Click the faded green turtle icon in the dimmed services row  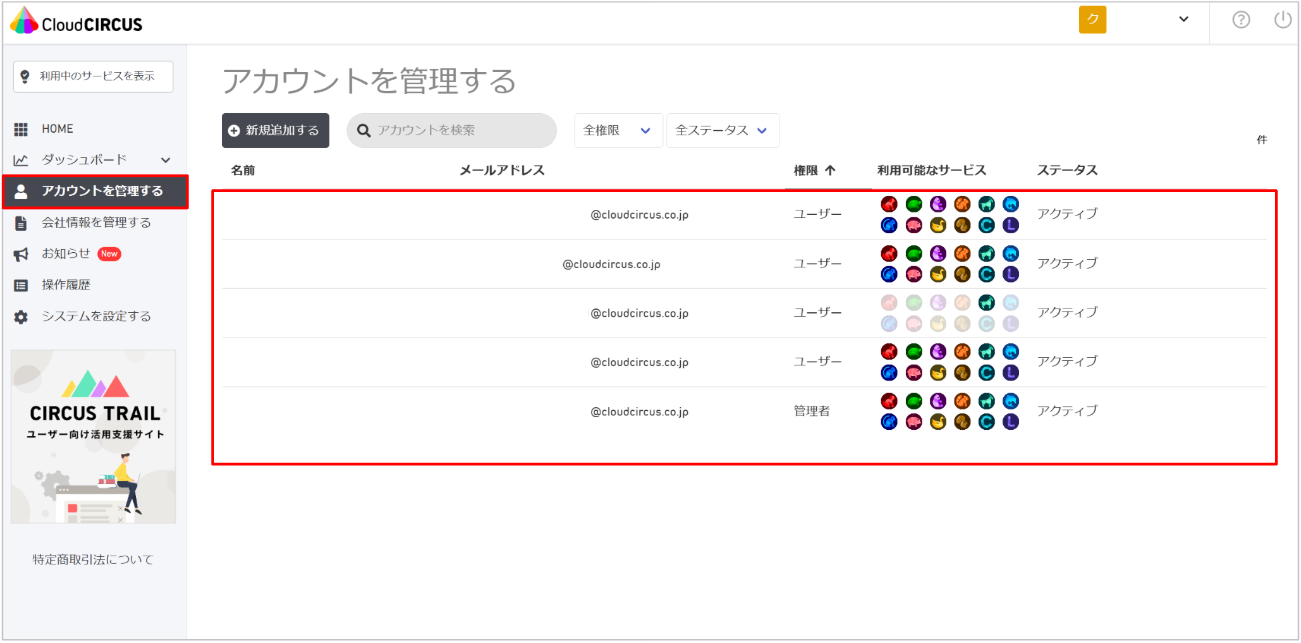tap(914, 303)
